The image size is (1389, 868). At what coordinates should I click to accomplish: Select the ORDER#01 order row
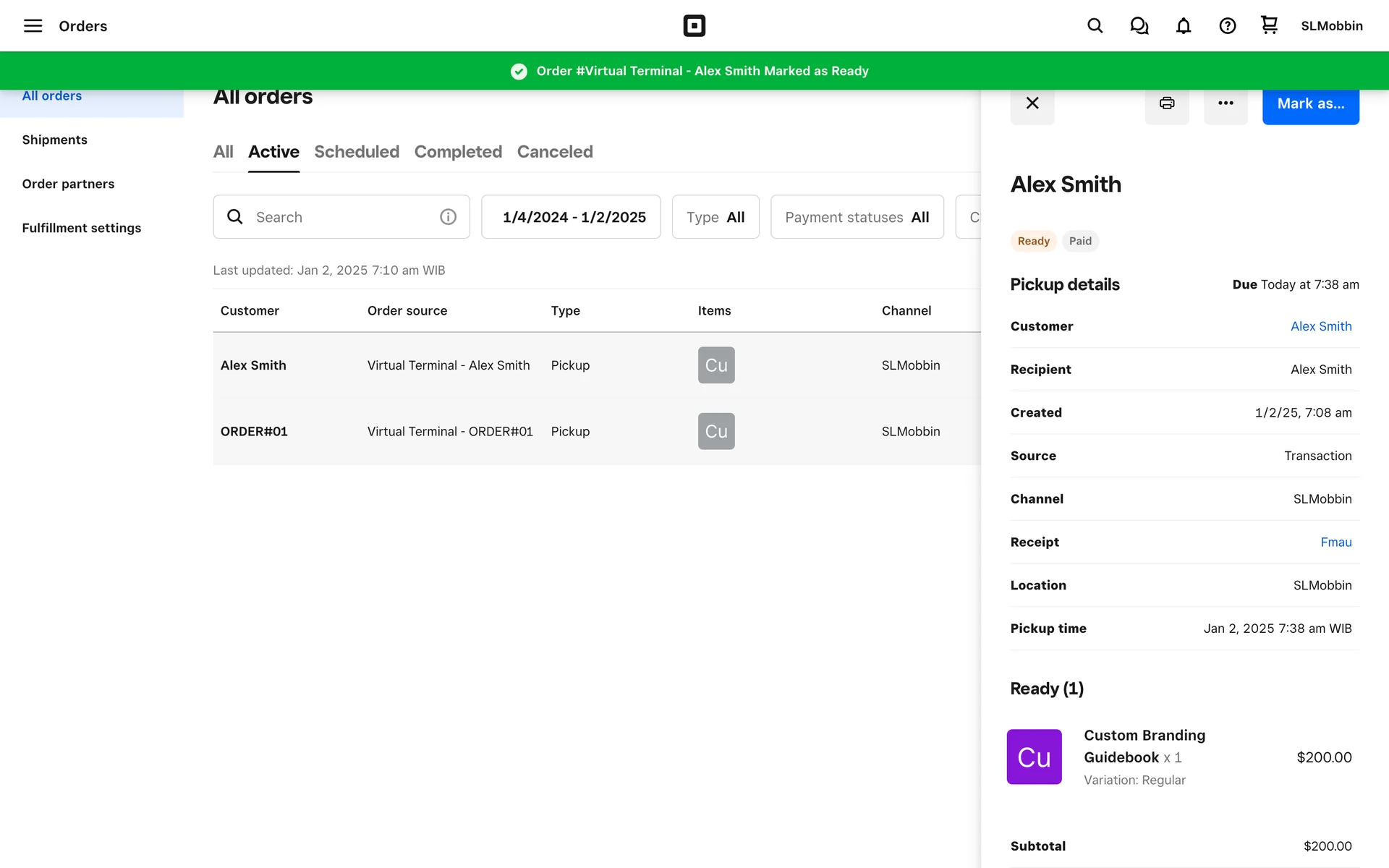[x=449, y=432]
